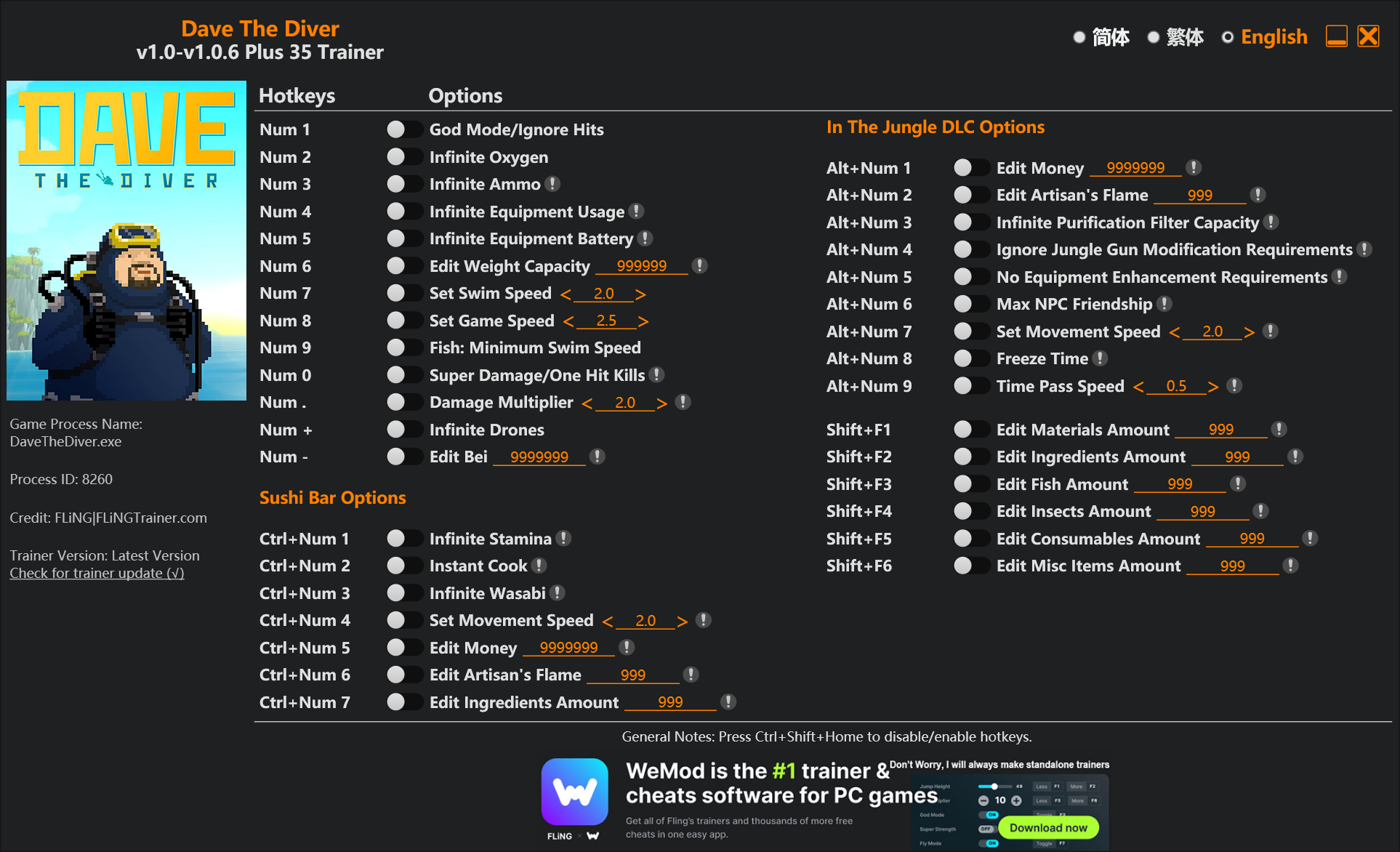The width and height of the screenshot is (1400, 852).
Task: Toggle Set Game Speed switch
Action: pyautogui.click(x=404, y=320)
